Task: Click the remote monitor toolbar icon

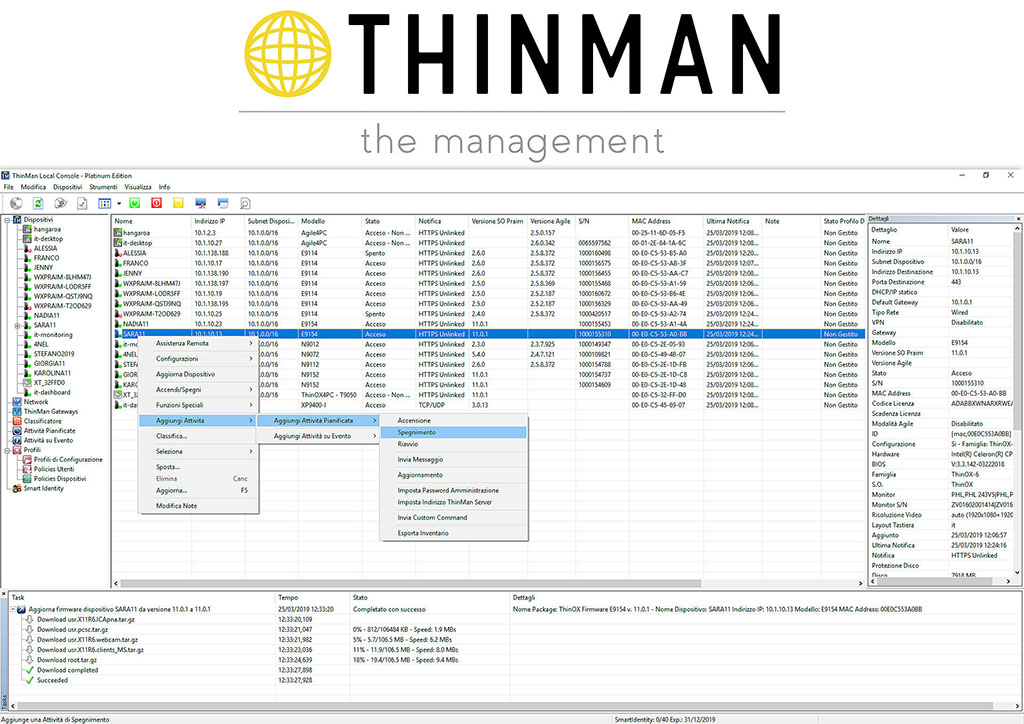Action: pos(201,203)
